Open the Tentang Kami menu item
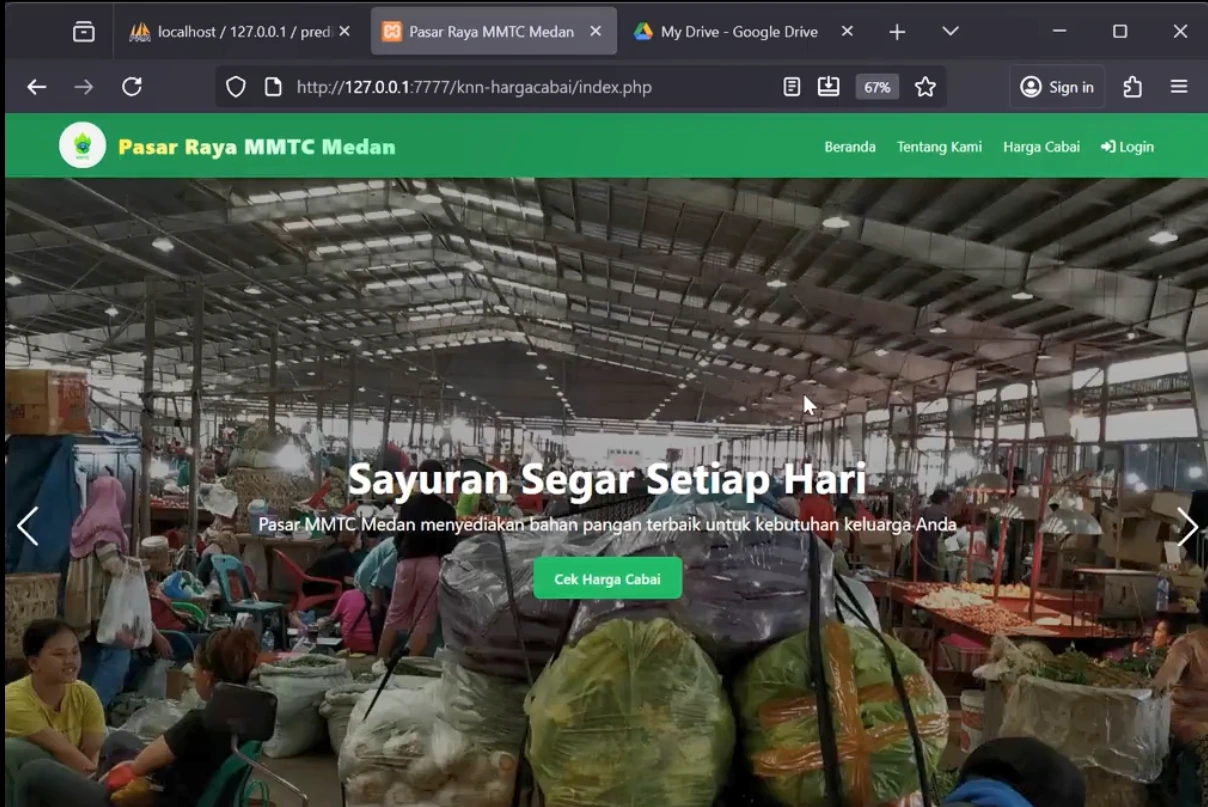The height and width of the screenshot is (807, 1208). 938,146
